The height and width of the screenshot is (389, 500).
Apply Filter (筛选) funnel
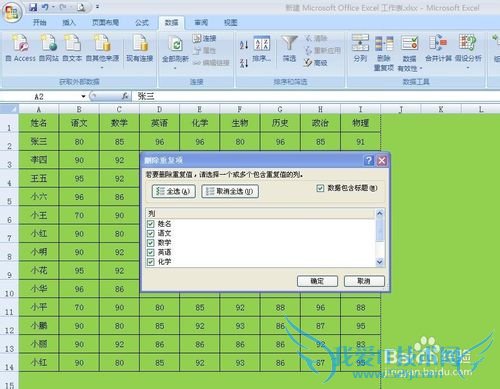289,49
